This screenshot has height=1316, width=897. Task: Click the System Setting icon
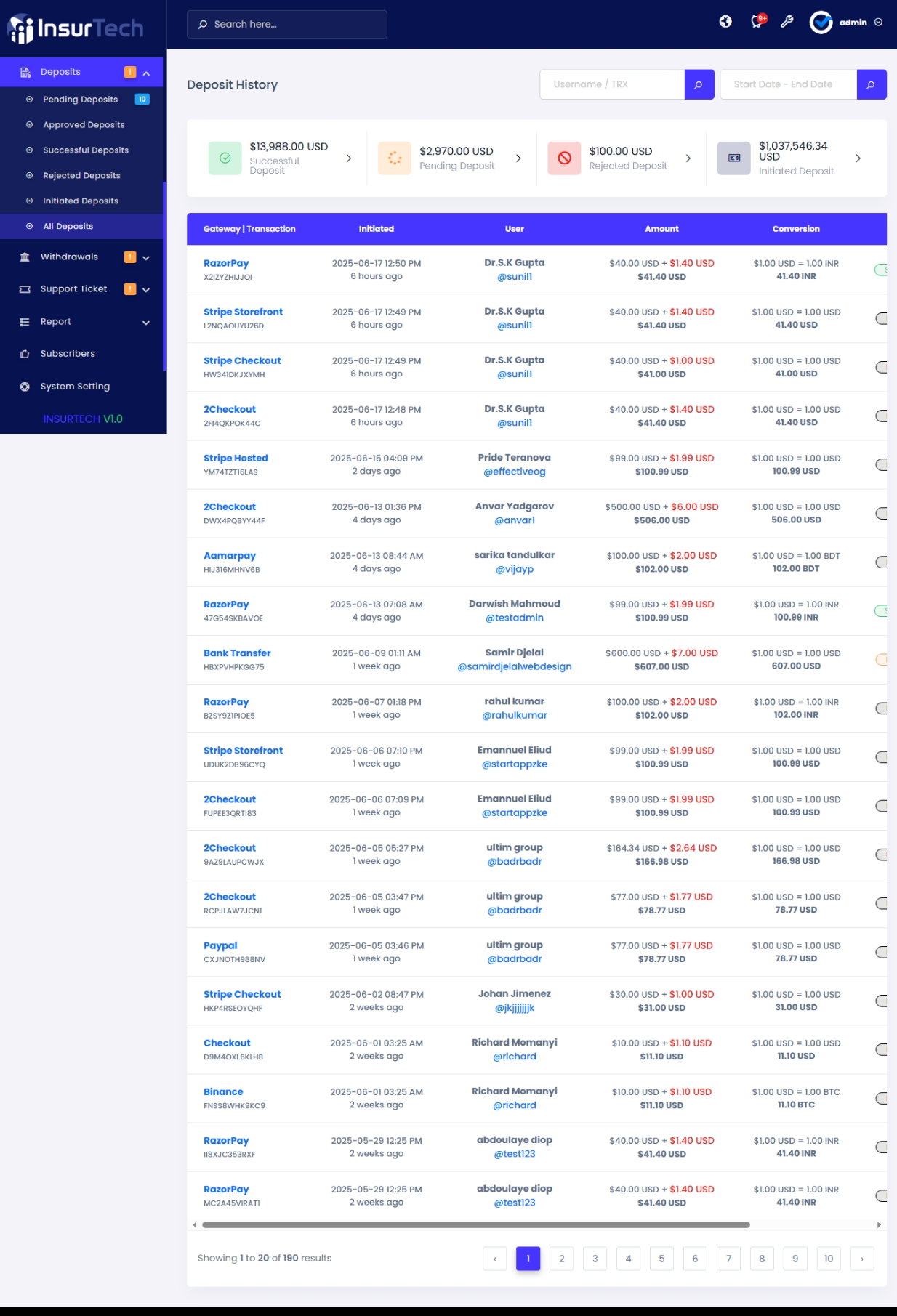[x=25, y=387]
